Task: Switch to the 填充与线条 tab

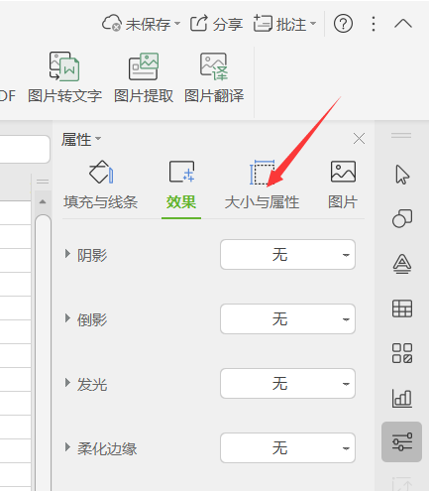Action: click(x=101, y=185)
